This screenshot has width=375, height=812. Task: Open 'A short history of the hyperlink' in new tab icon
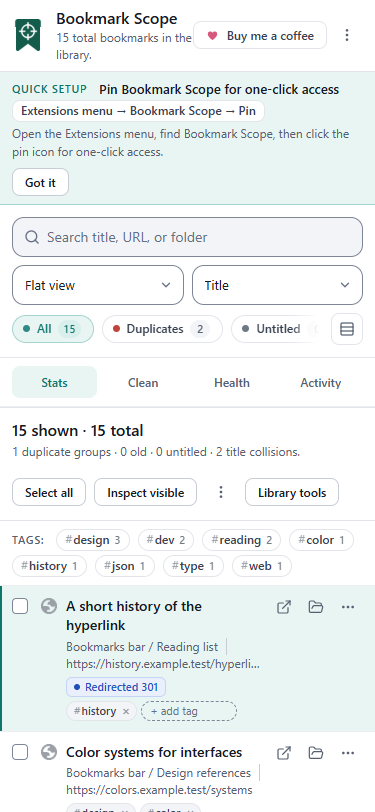[x=284, y=607]
